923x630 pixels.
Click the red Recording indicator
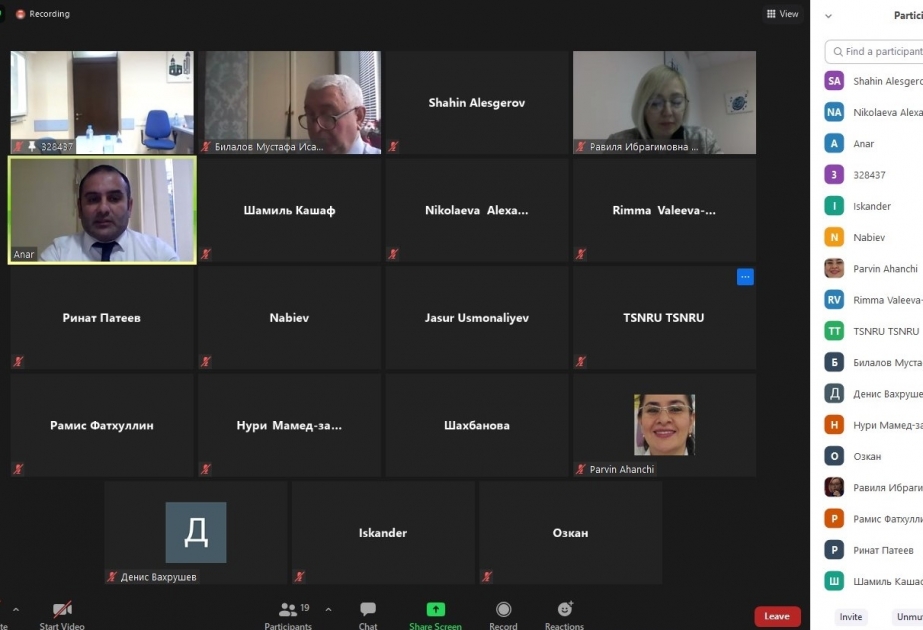(42, 14)
